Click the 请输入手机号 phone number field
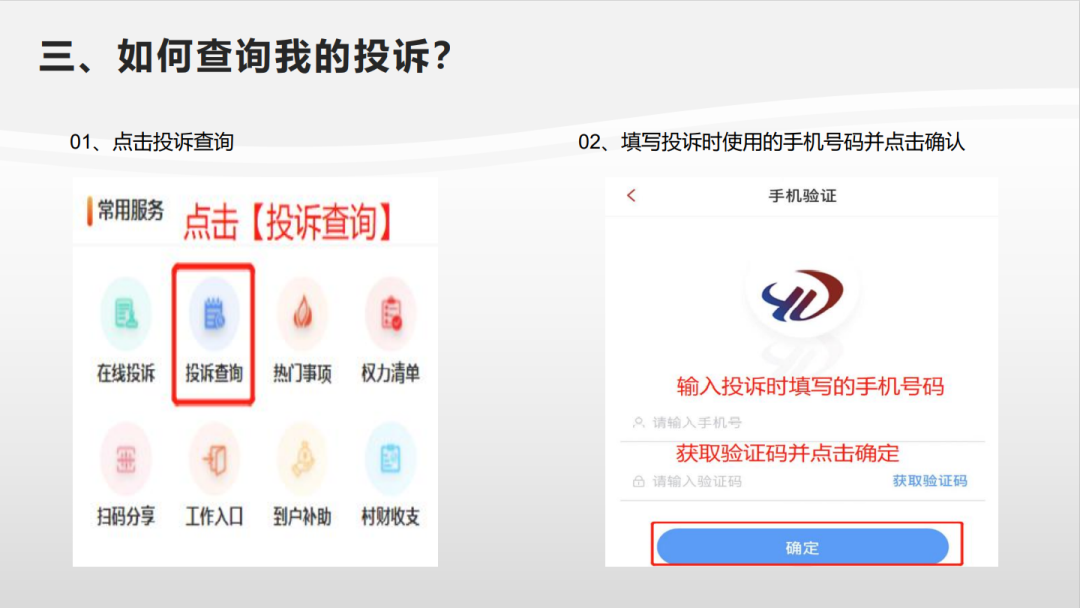 (802, 423)
